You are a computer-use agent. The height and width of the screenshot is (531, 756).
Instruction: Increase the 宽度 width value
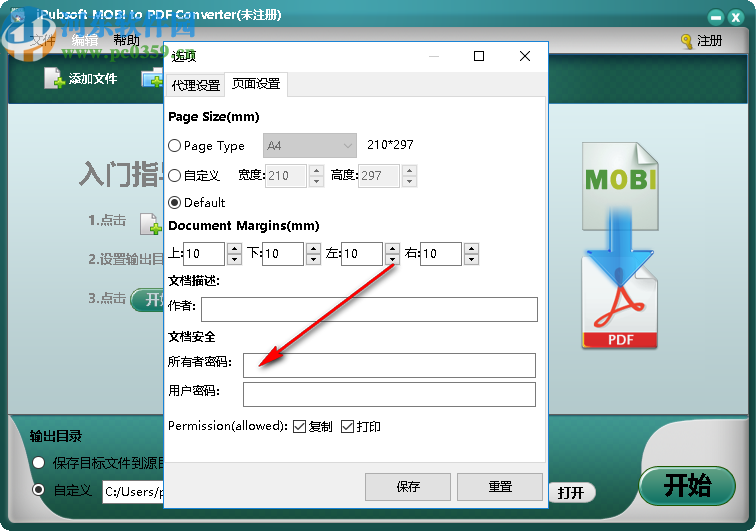316,170
